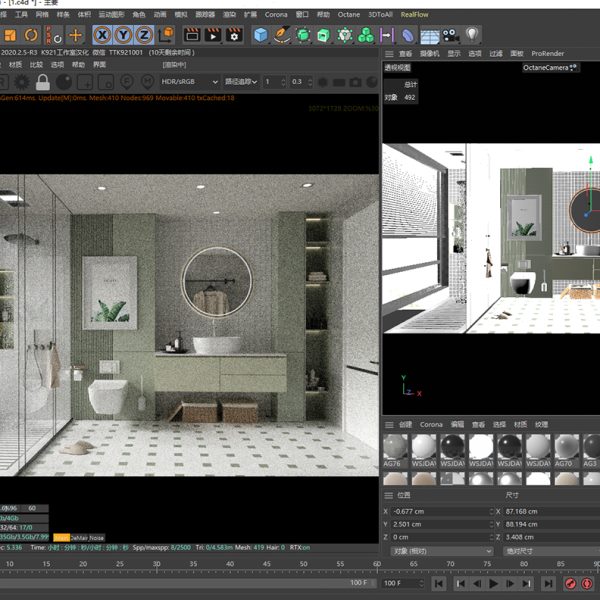The image size is (600, 600).
Task: Open the viewport ProRender menu
Action: pos(548,54)
